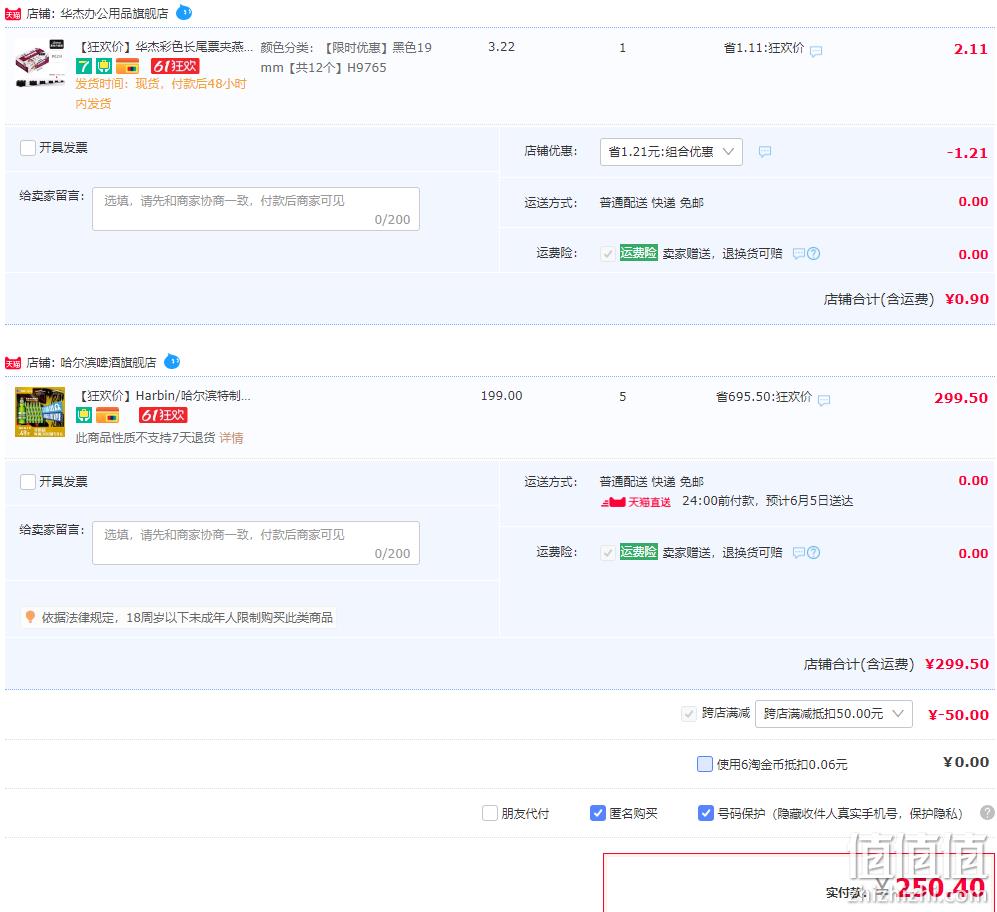
Task: Enable 使用6淘金币抵扣0.06元 checkbox
Action: click(x=705, y=764)
